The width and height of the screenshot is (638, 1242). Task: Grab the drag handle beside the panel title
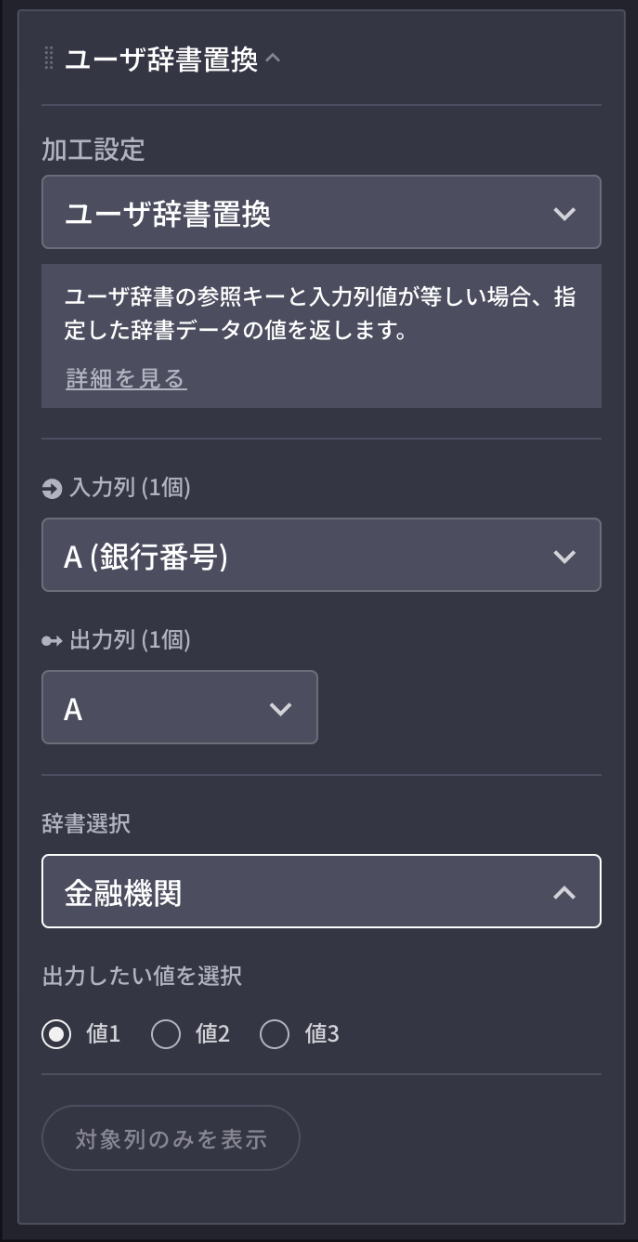click(x=49, y=59)
